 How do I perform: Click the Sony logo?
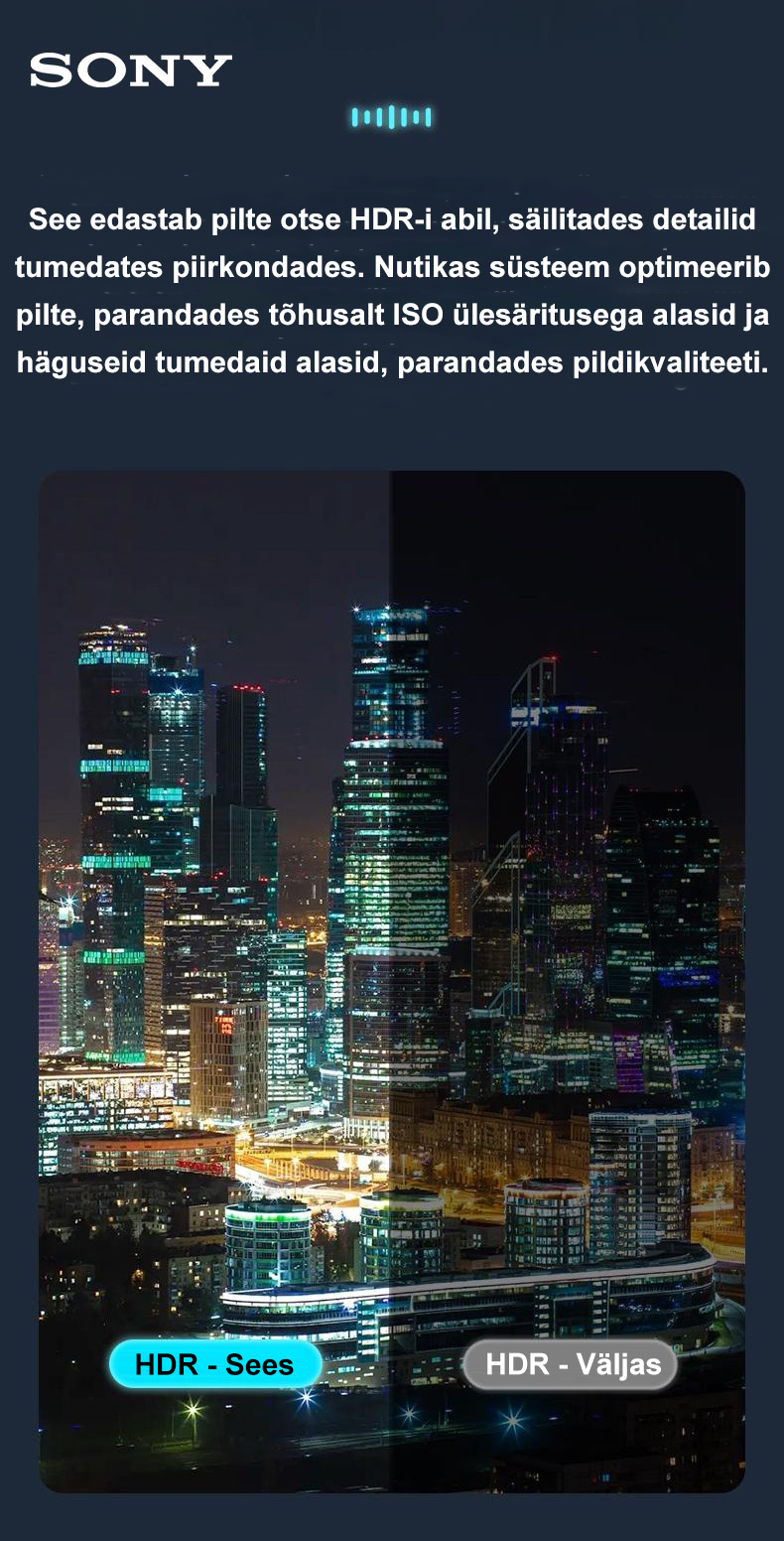point(131,70)
